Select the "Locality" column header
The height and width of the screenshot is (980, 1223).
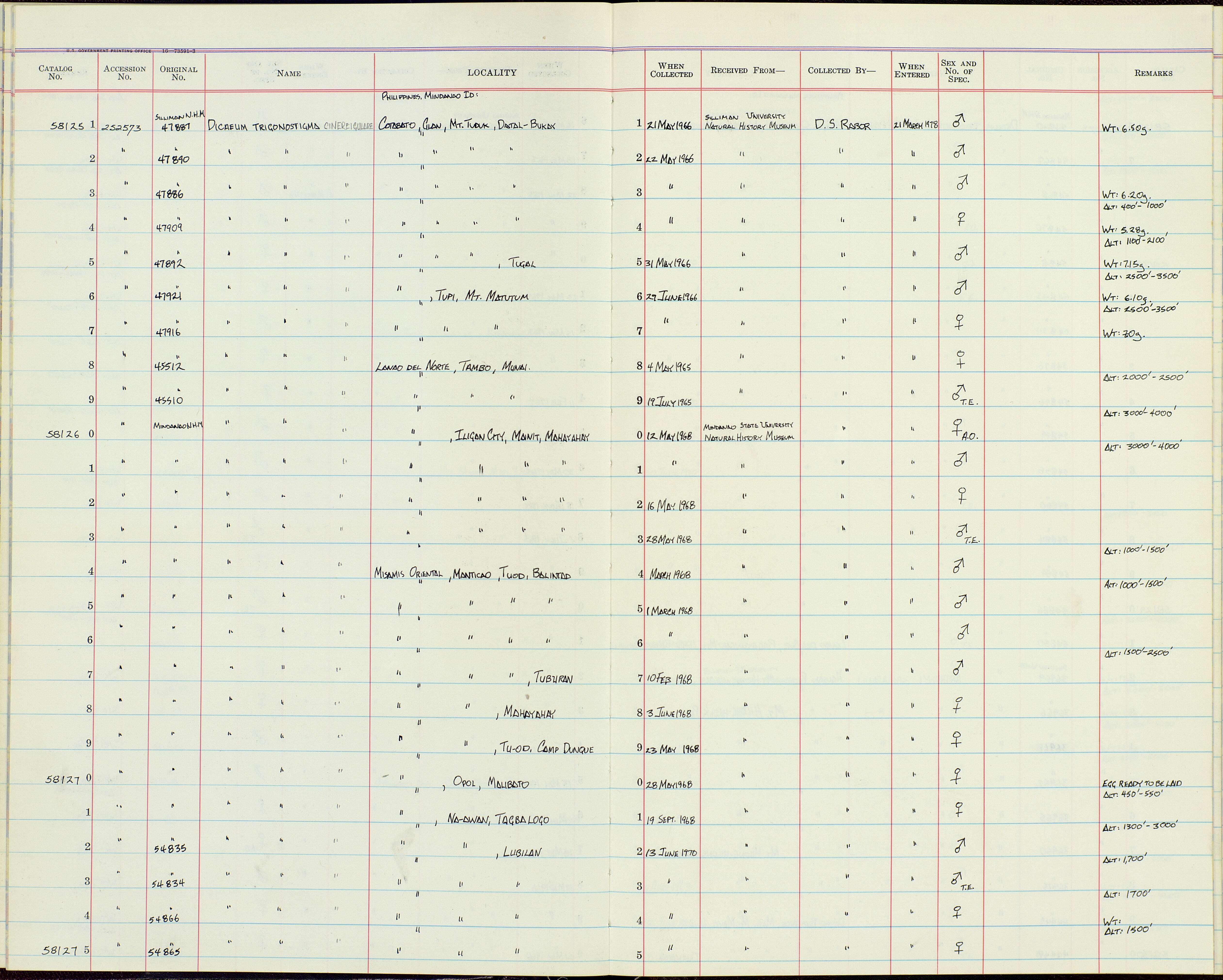coord(492,72)
